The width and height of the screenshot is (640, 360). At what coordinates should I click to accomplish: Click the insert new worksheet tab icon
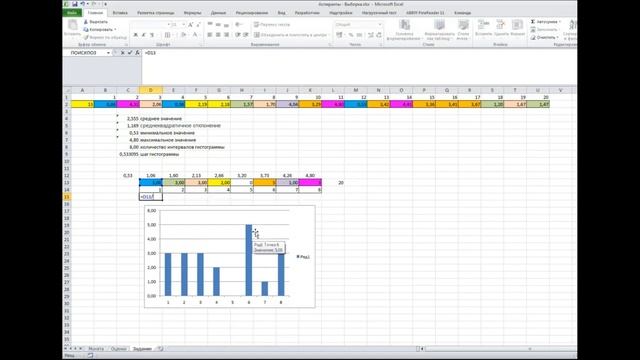click(x=160, y=349)
